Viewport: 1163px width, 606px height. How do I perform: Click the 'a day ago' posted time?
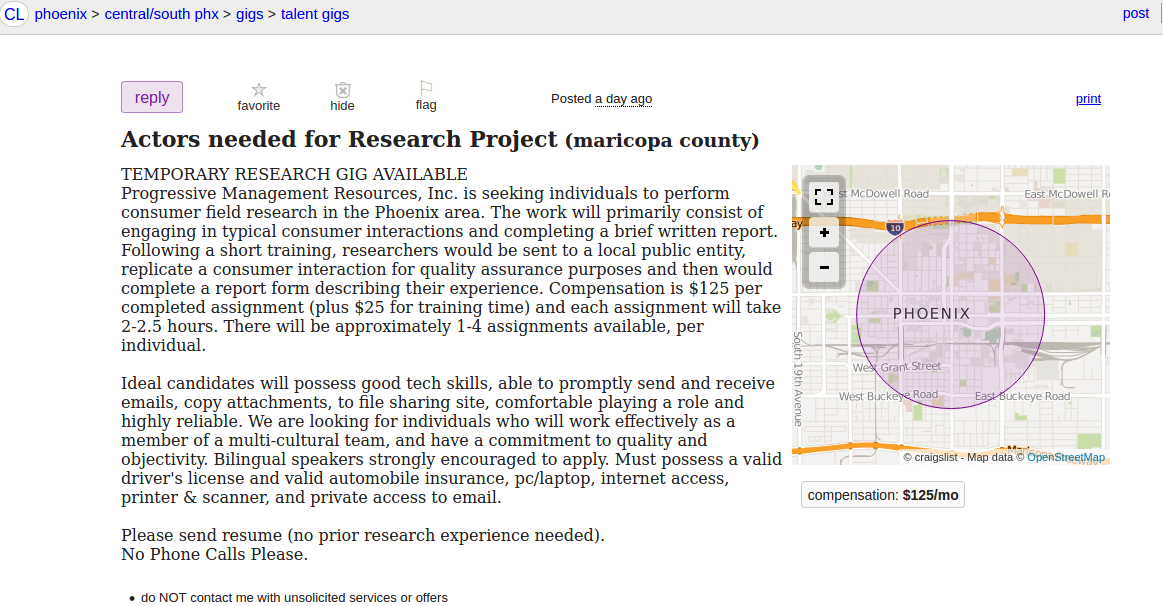coord(624,99)
